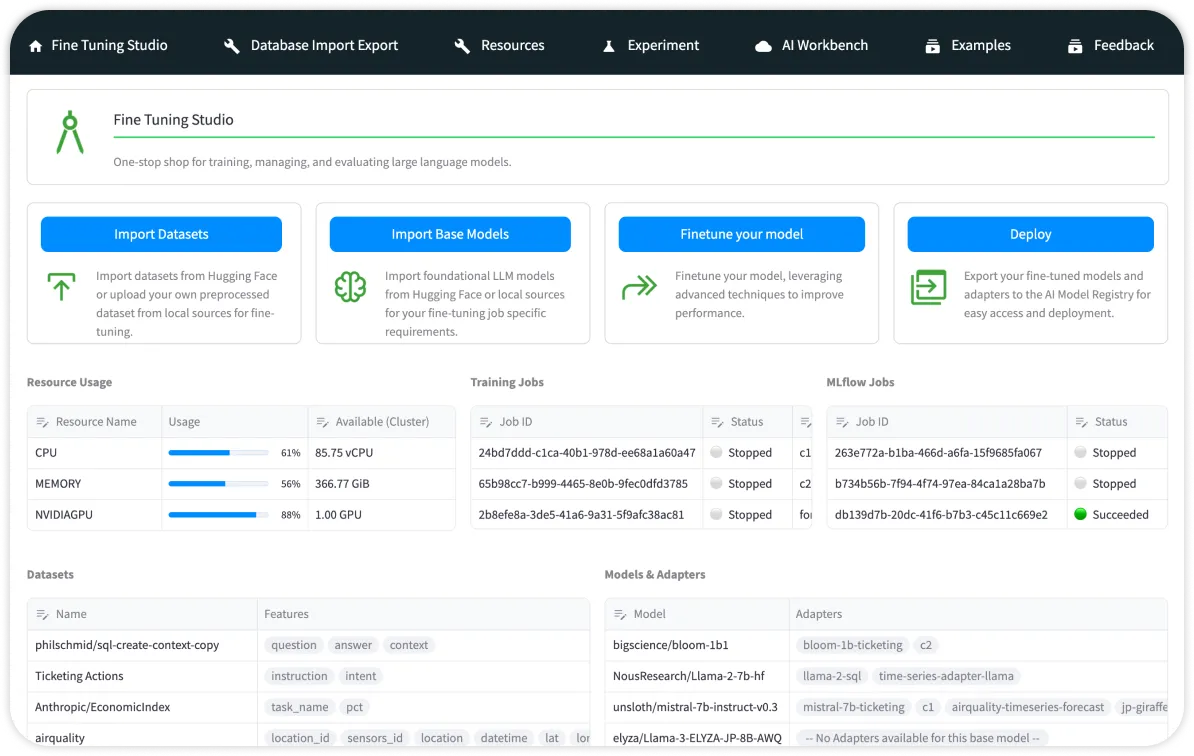Screen dimensions: 1194x756
Task: Click the Deploy button
Action: [x=1030, y=234]
